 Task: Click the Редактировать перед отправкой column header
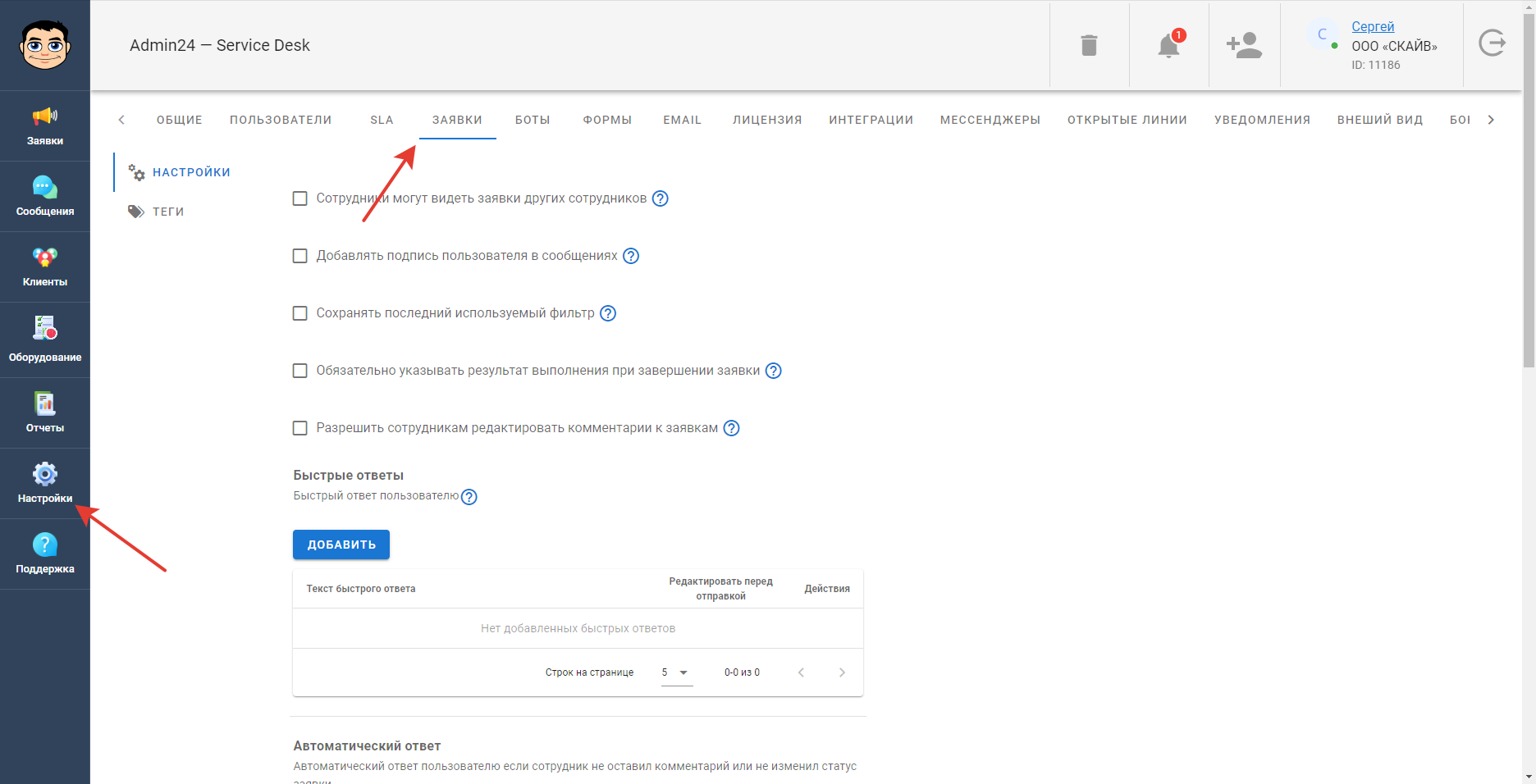(x=721, y=589)
